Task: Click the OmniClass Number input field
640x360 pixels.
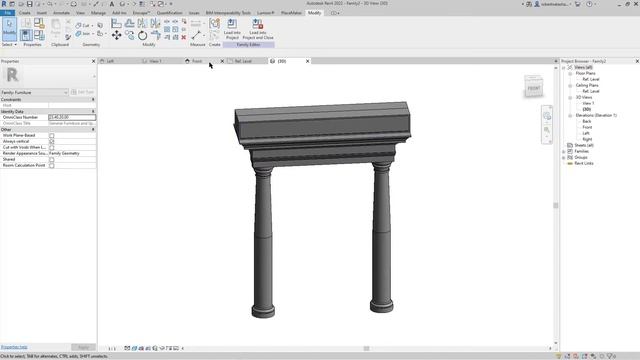Action: (x=72, y=117)
